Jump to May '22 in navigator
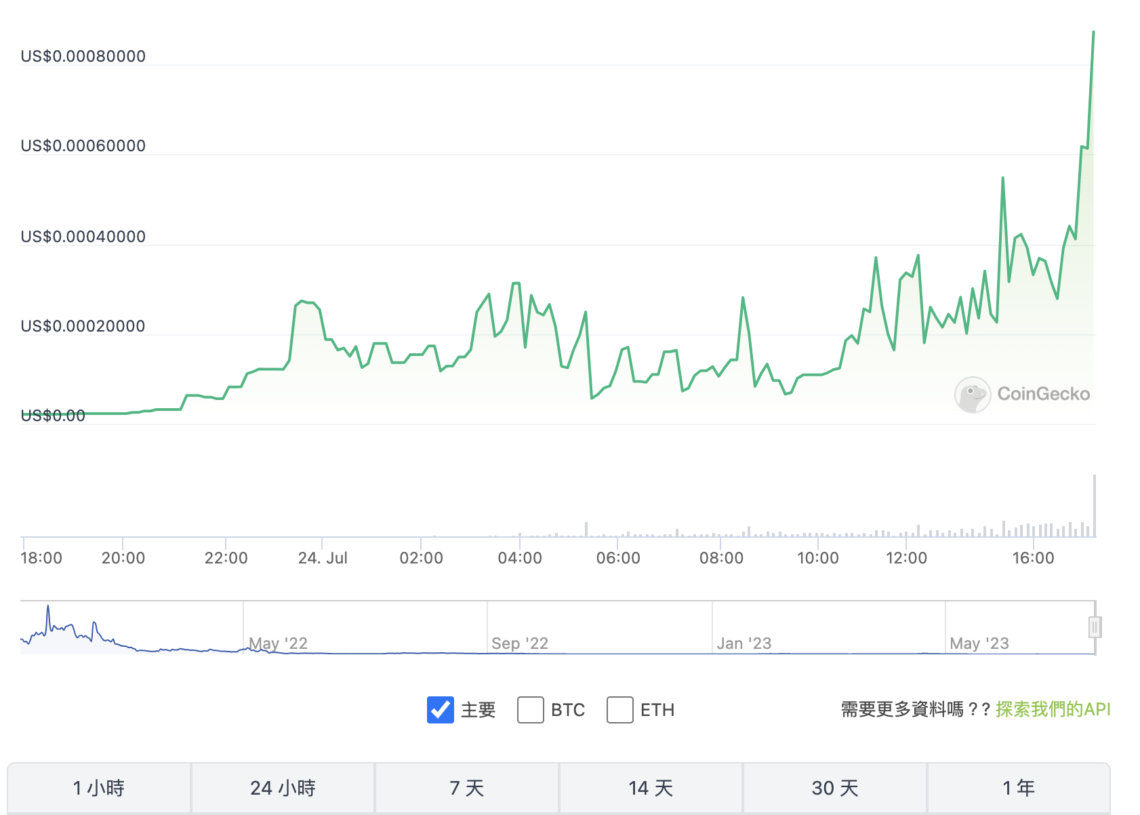This screenshot has width=1140, height=815. 278,643
